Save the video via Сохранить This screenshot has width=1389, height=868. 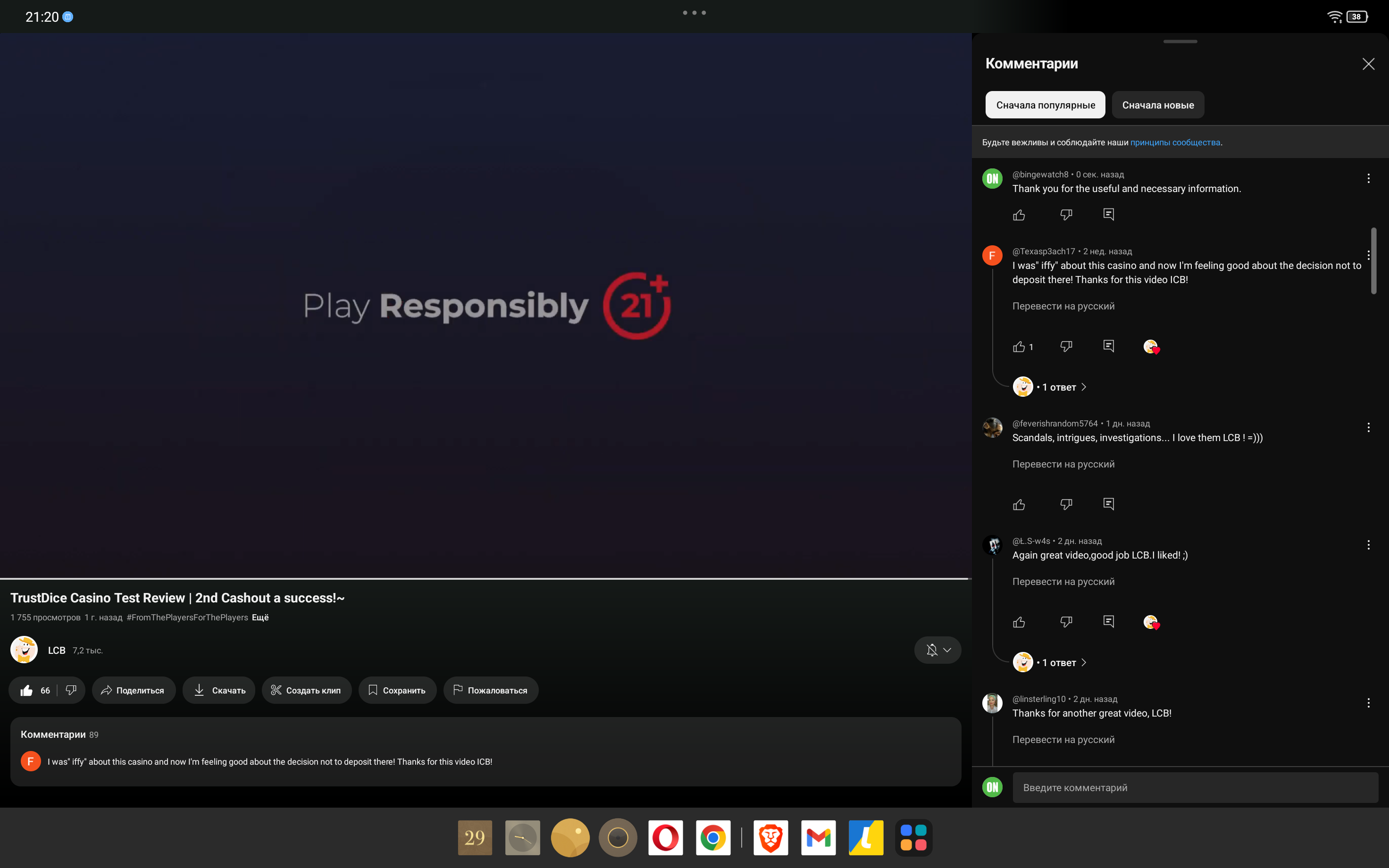tap(397, 690)
